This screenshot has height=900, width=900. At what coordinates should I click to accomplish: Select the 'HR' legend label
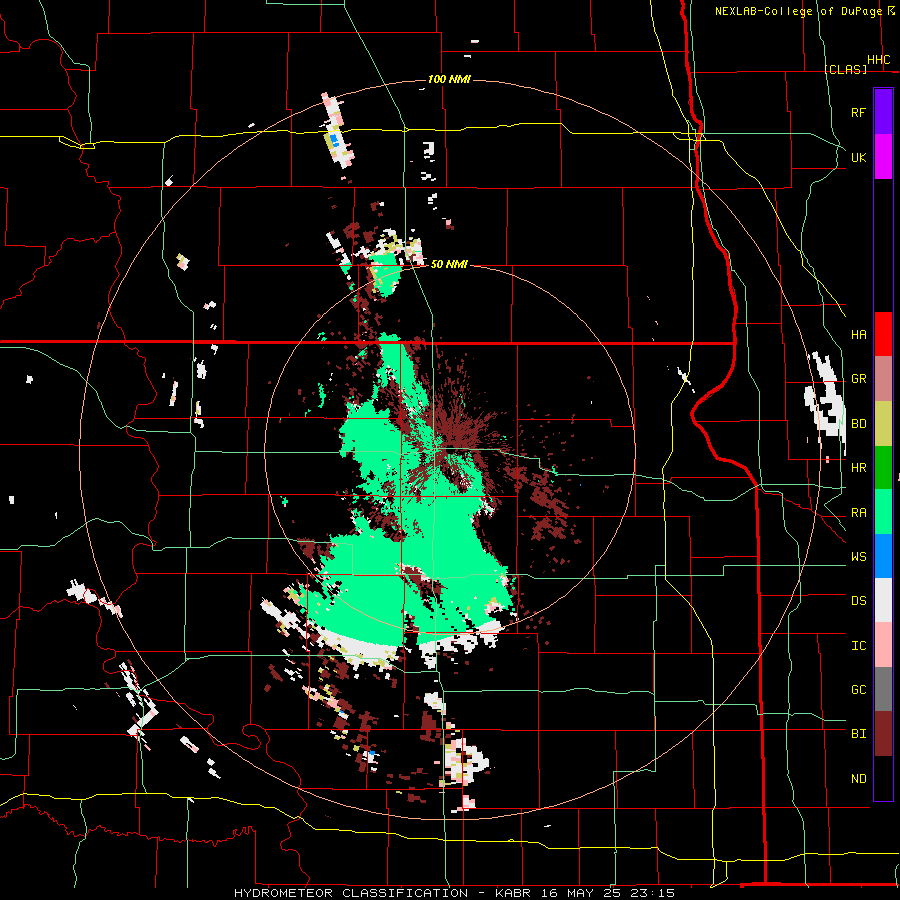(858, 468)
